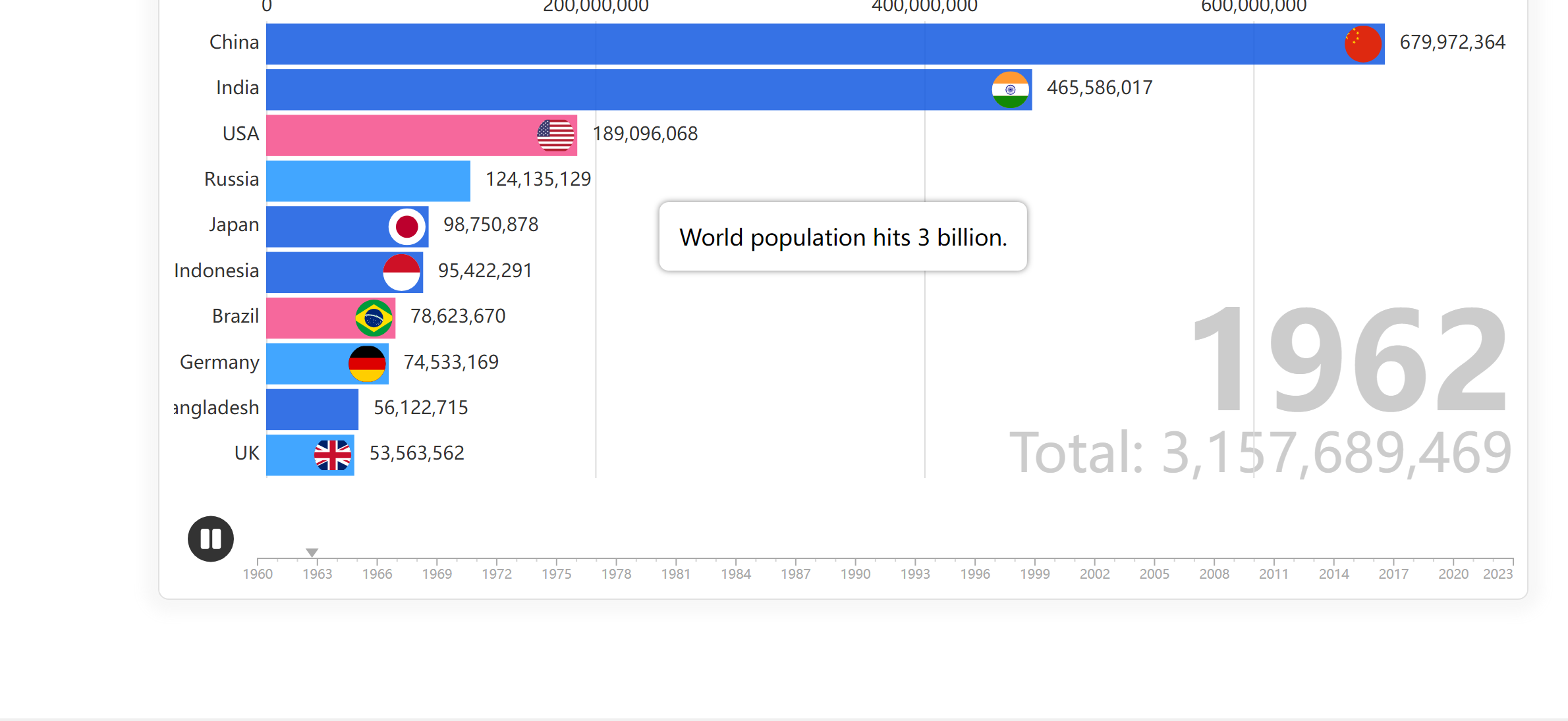Click the Germany flag icon
Image resolution: width=1568 pixels, height=721 pixels.
(367, 364)
